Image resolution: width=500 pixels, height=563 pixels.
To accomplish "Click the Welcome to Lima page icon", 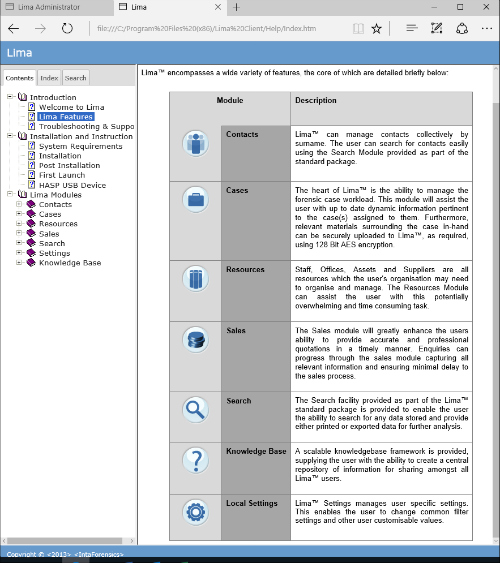I will (x=32, y=107).
